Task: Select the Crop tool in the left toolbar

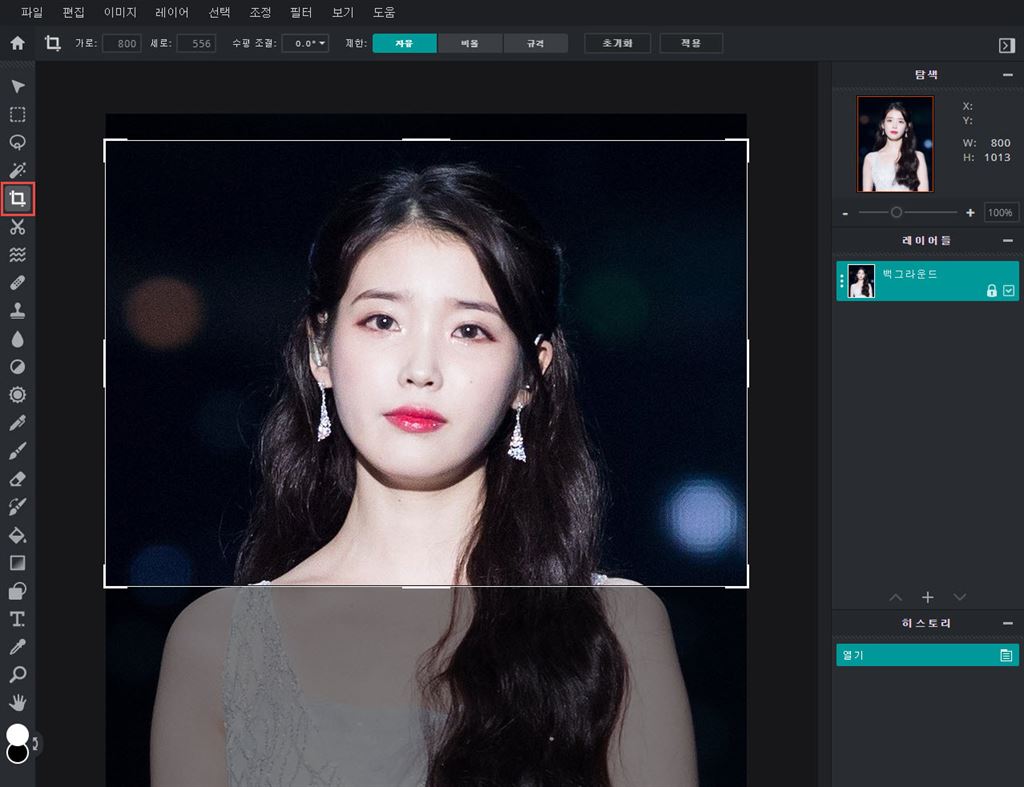Action: (x=18, y=199)
